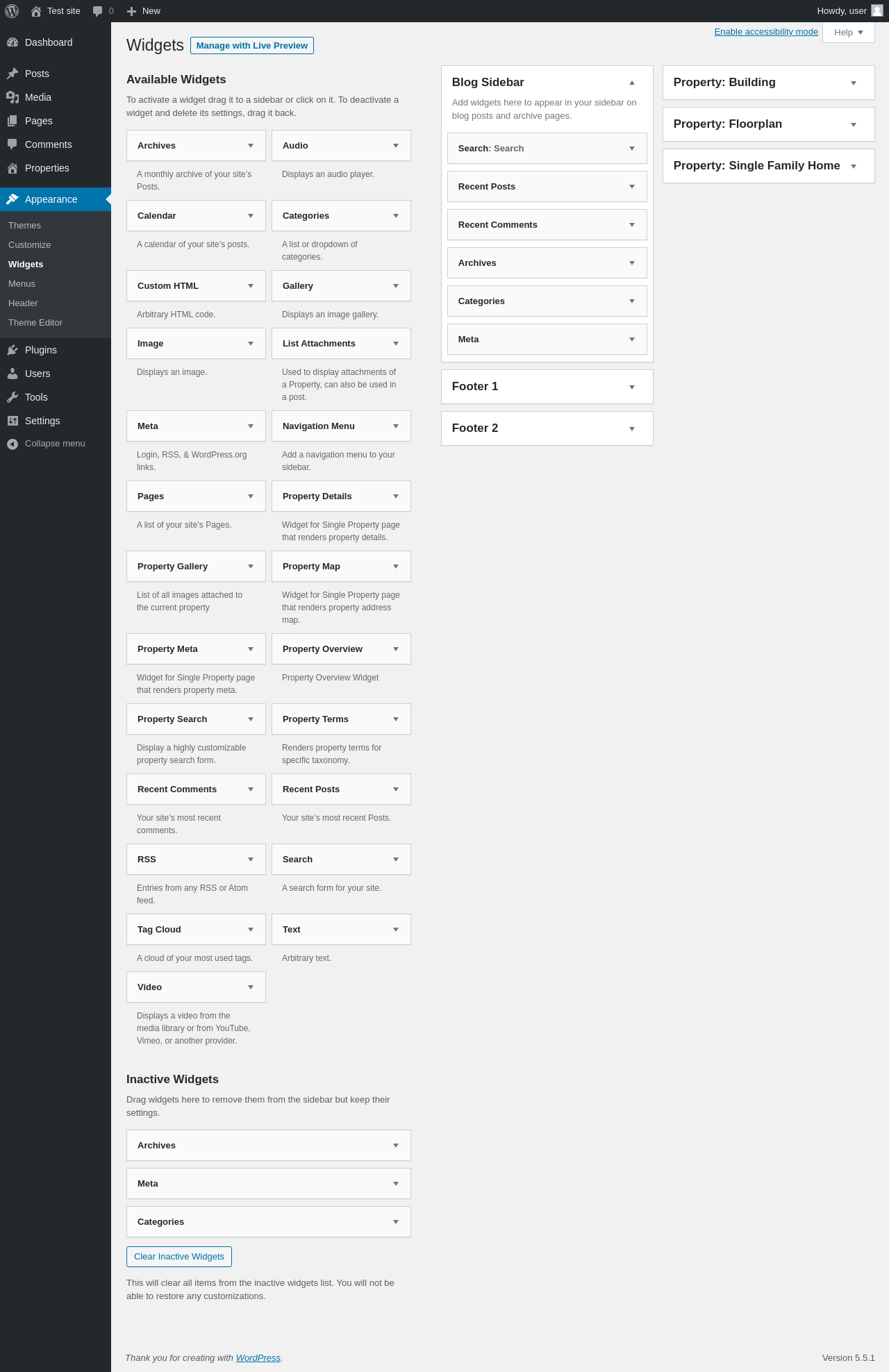Open the comments bubble icon in admin bar
889x1372 pixels.
98,11
